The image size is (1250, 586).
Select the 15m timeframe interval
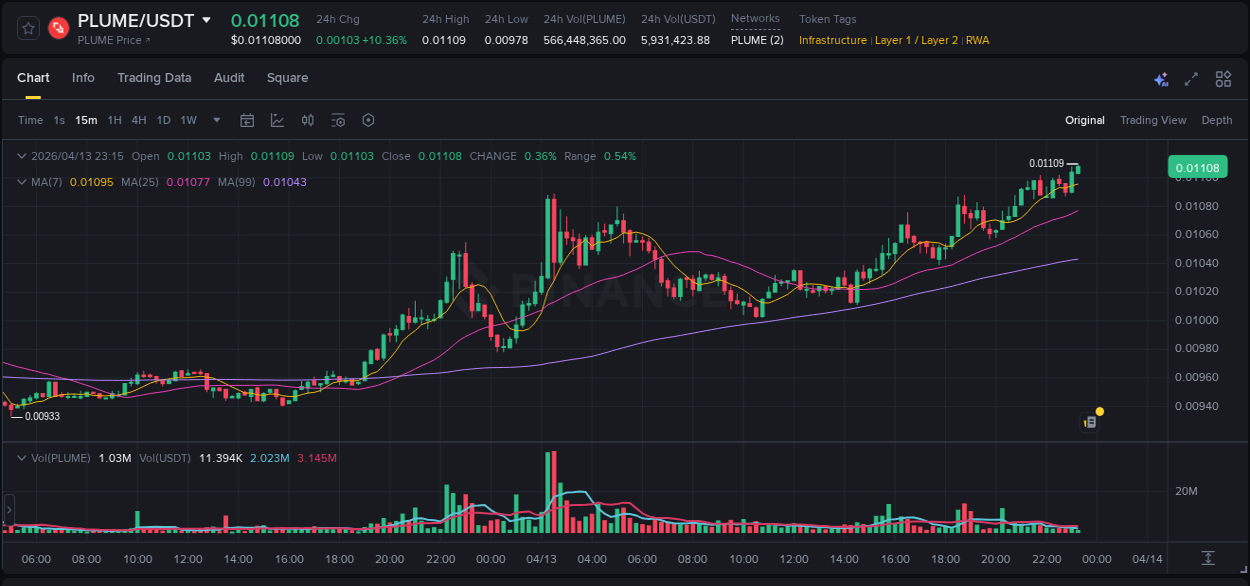click(86, 120)
